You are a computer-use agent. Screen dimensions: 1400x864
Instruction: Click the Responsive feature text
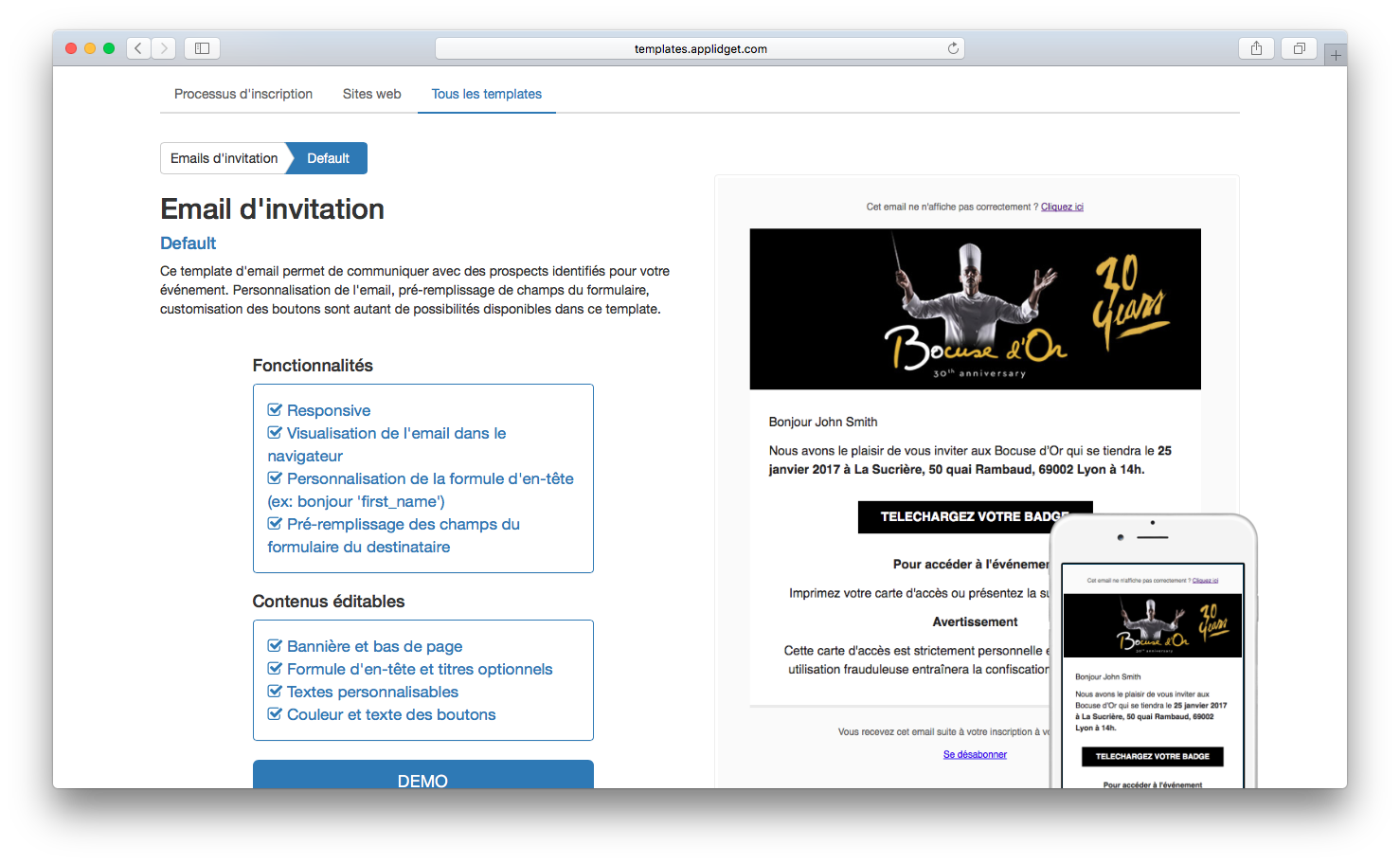click(x=329, y=410)
